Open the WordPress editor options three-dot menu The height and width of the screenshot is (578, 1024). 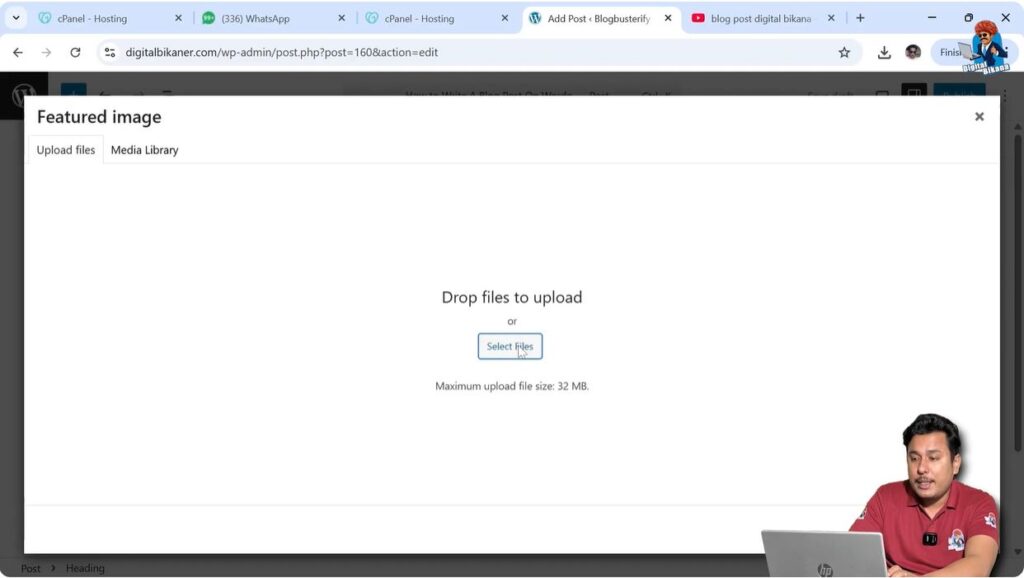pos(1003,96)
